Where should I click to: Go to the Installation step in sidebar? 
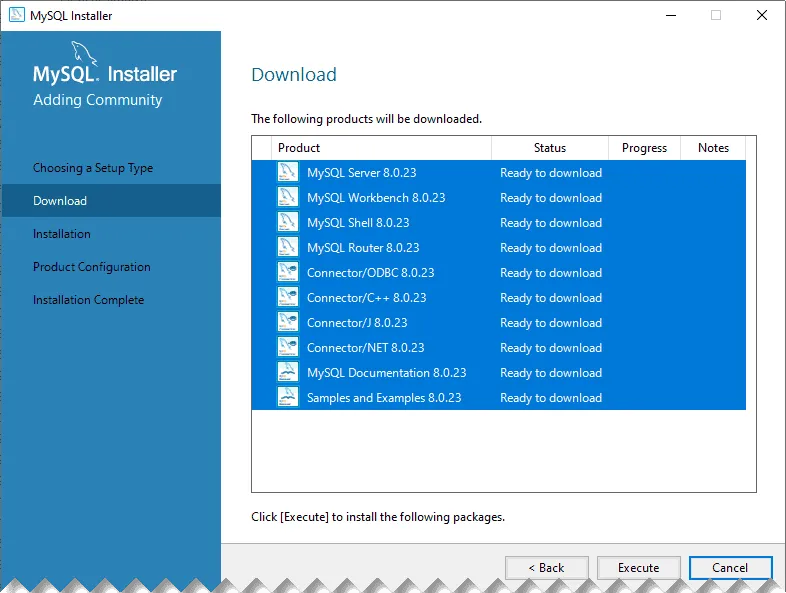click(x=62, y=234)
